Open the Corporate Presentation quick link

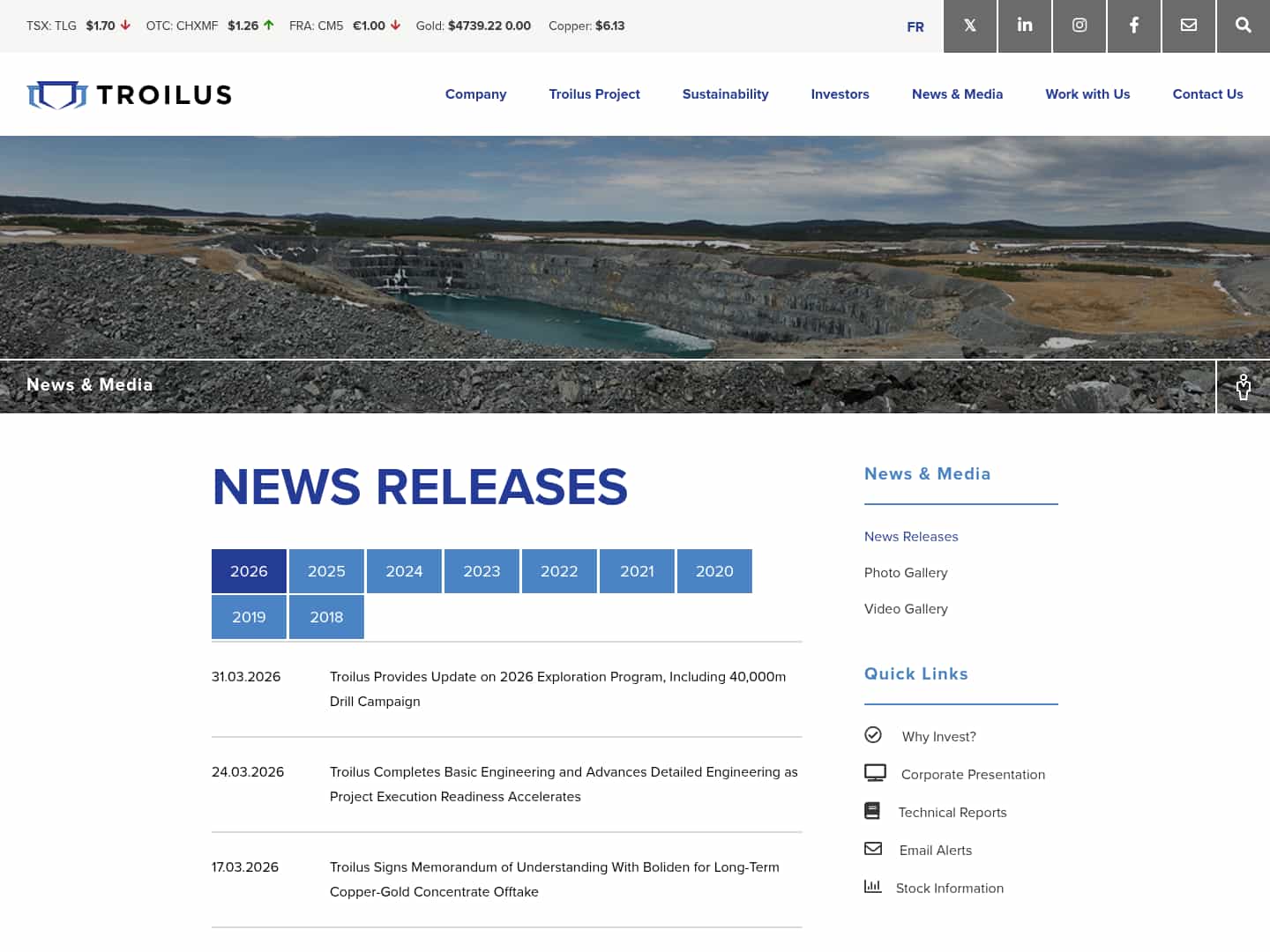point(973,774)
